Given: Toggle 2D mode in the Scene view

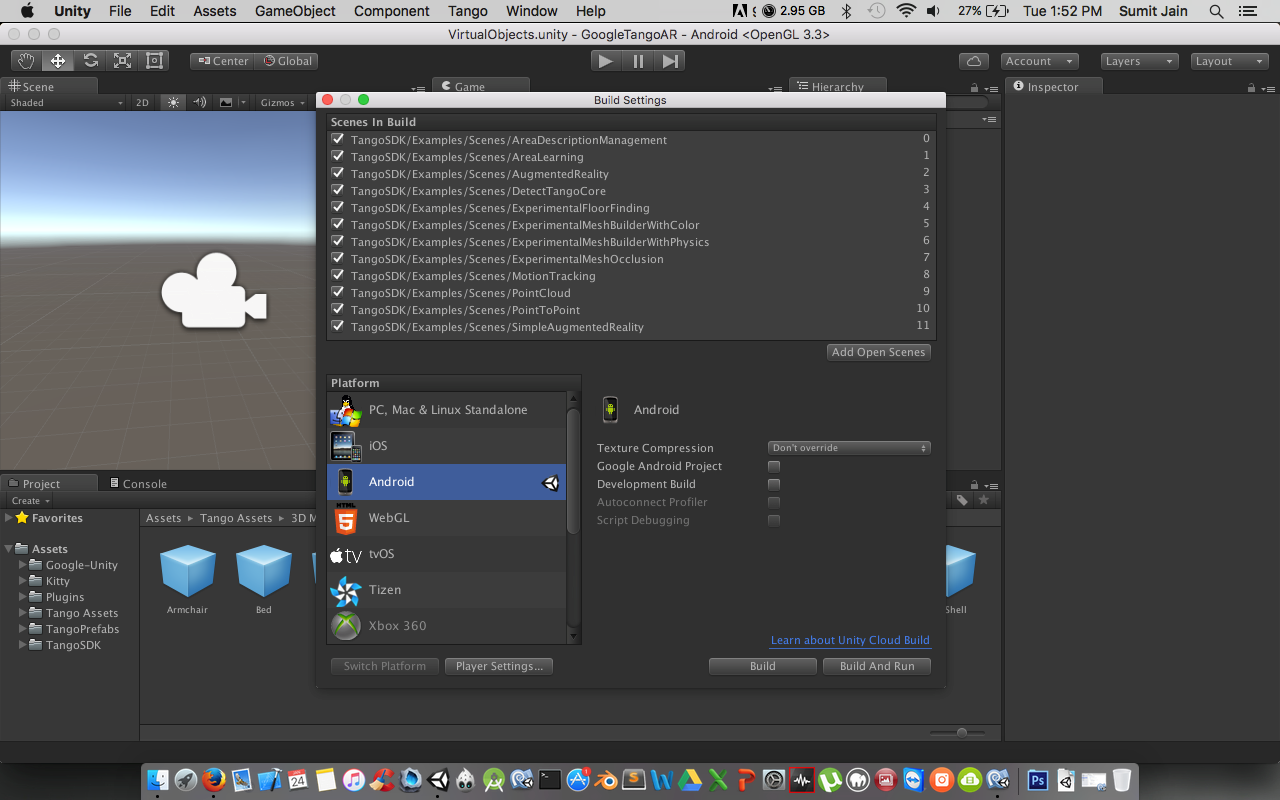Looking at the screenshot, I should (143, 102).
